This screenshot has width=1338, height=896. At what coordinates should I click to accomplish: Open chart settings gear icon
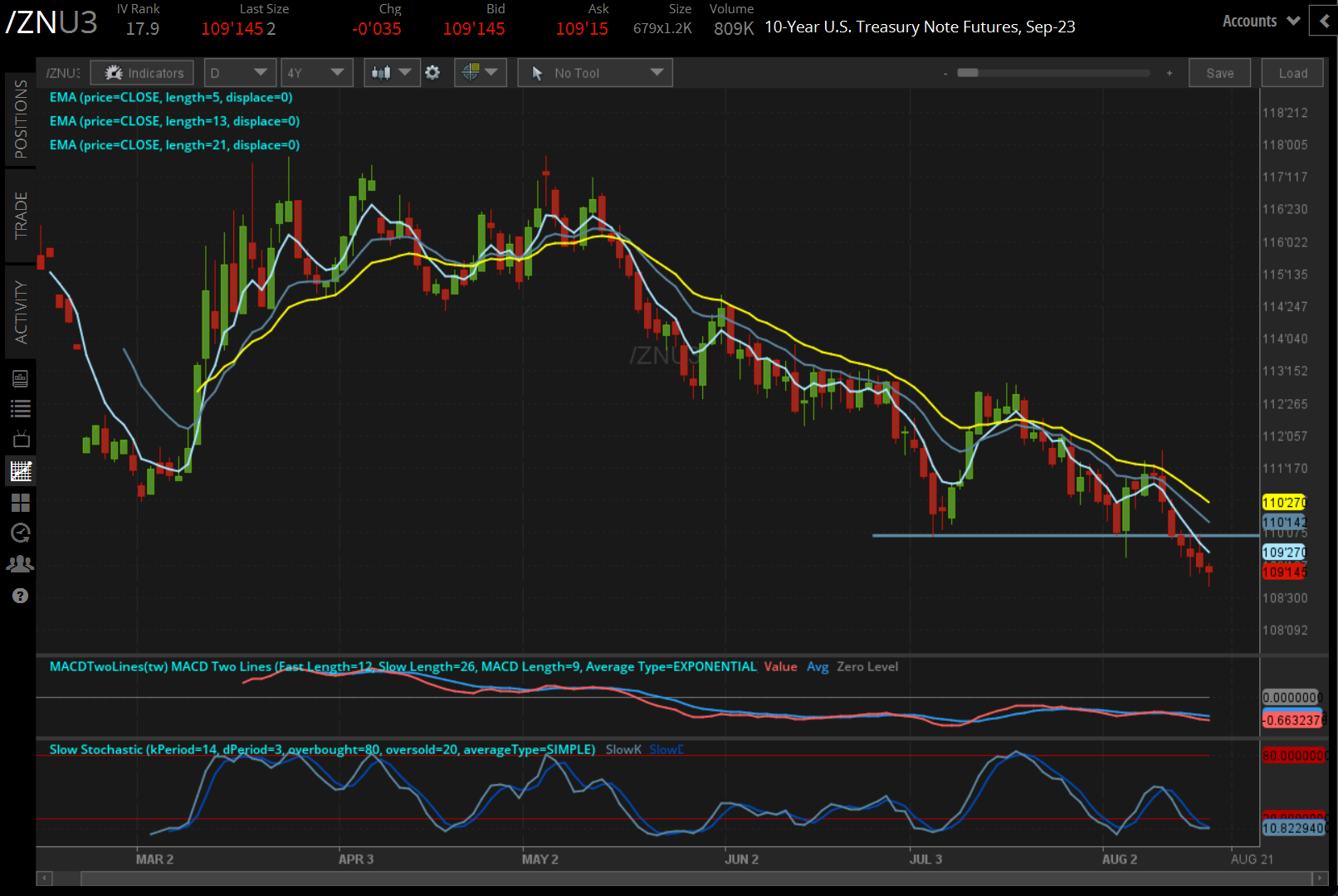[432, 73]
